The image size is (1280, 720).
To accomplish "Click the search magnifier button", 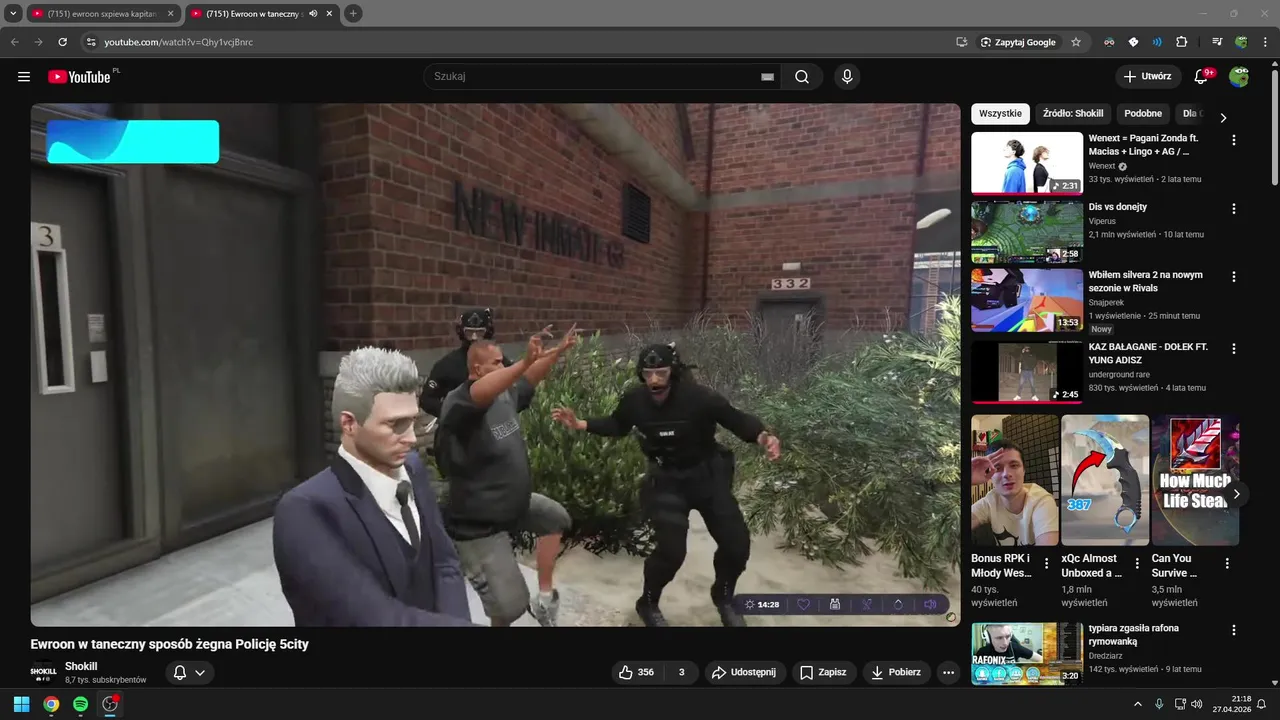I will click(802, 77).
